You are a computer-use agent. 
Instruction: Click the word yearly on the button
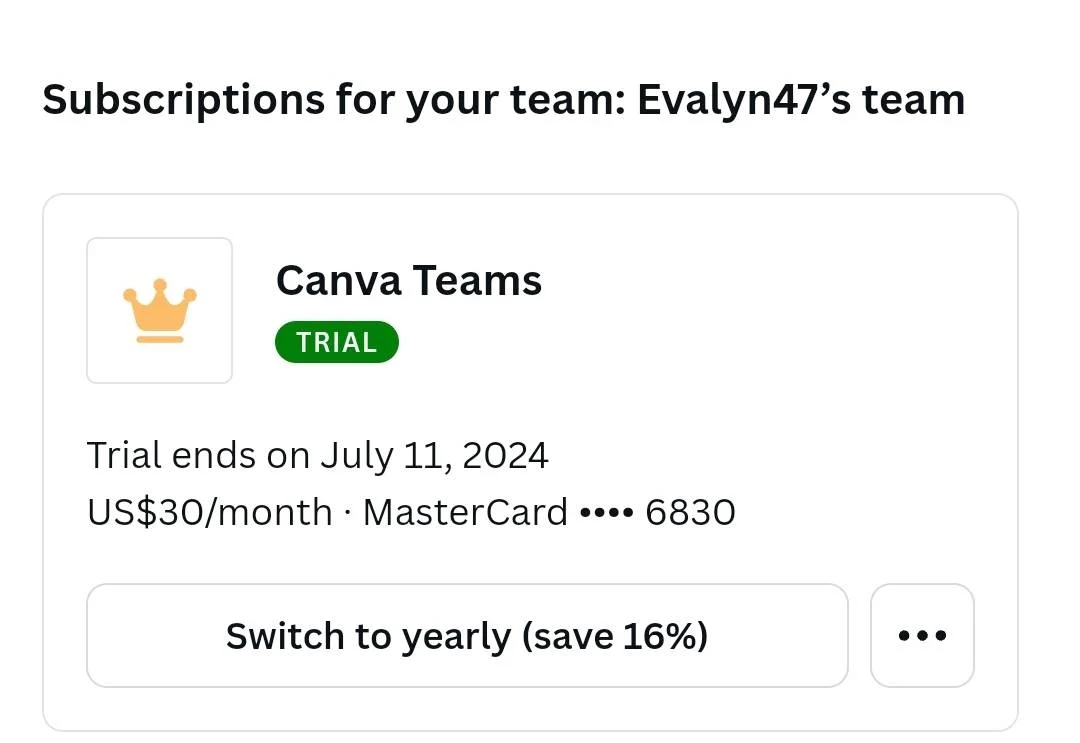pyautogui.click(x=456, y=637)
